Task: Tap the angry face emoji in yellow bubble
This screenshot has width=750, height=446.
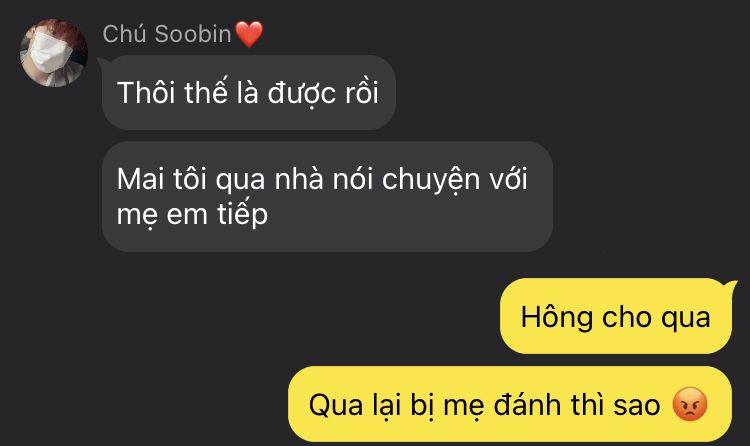Action: pos(689,404)
